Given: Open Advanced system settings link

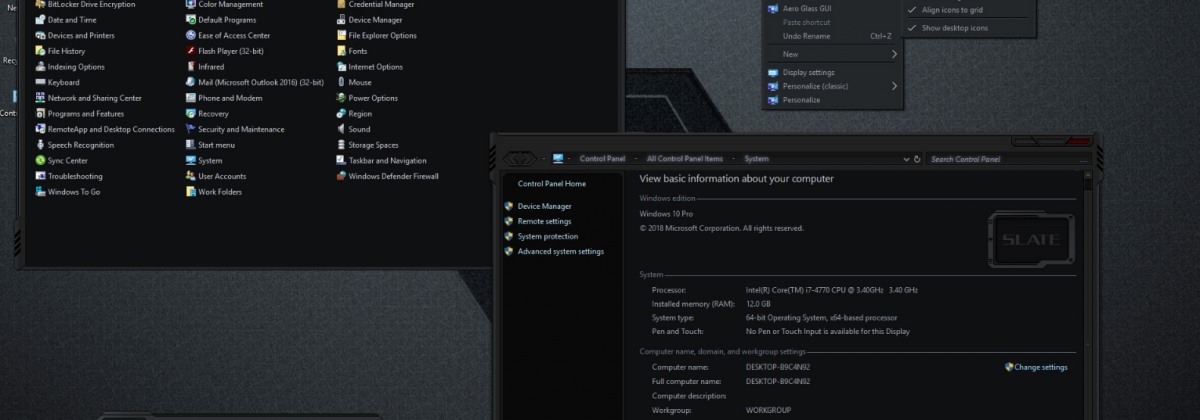Looking at the screenshot, I should 560,251.
